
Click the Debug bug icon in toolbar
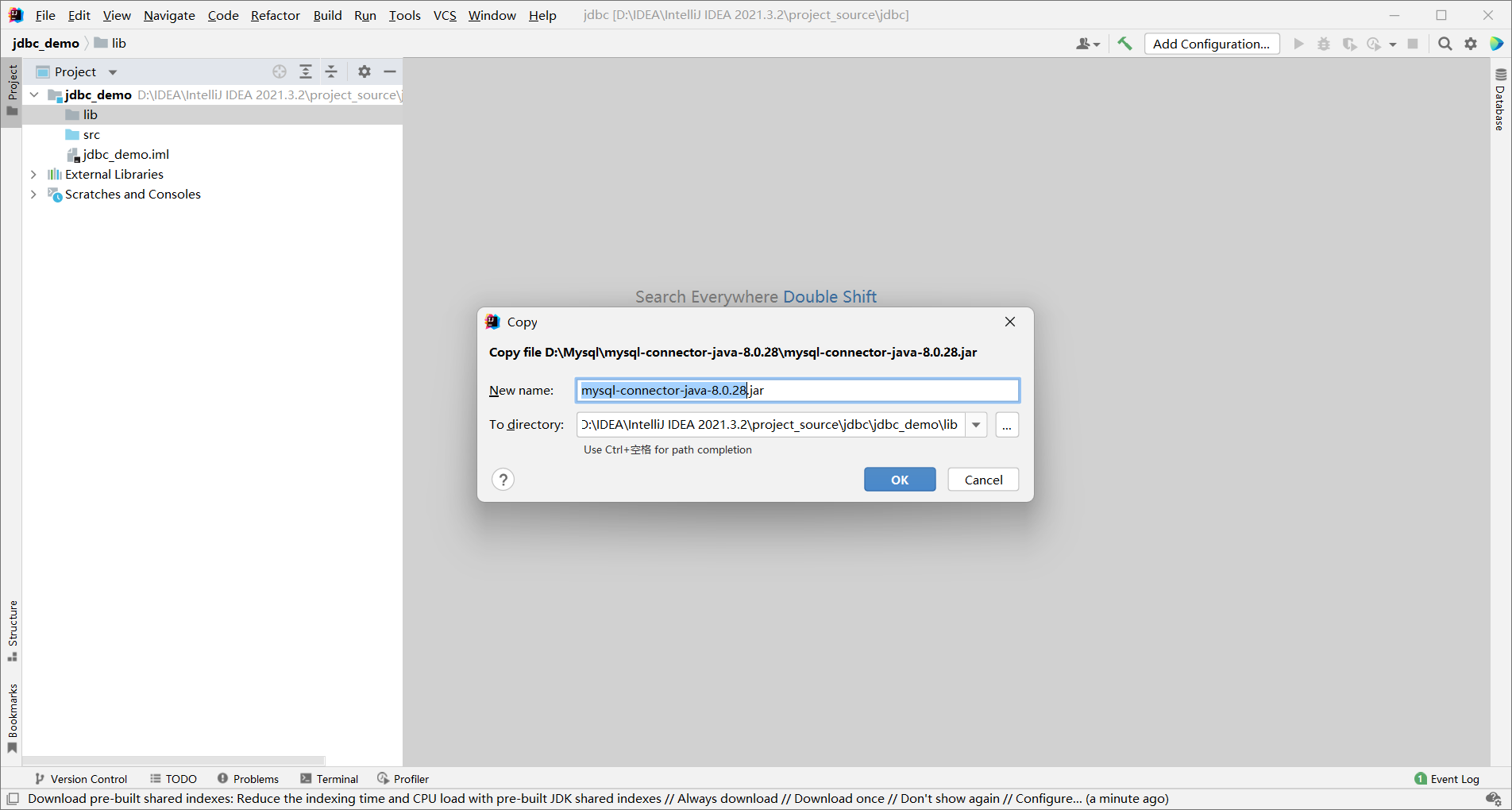[1324, 44]
